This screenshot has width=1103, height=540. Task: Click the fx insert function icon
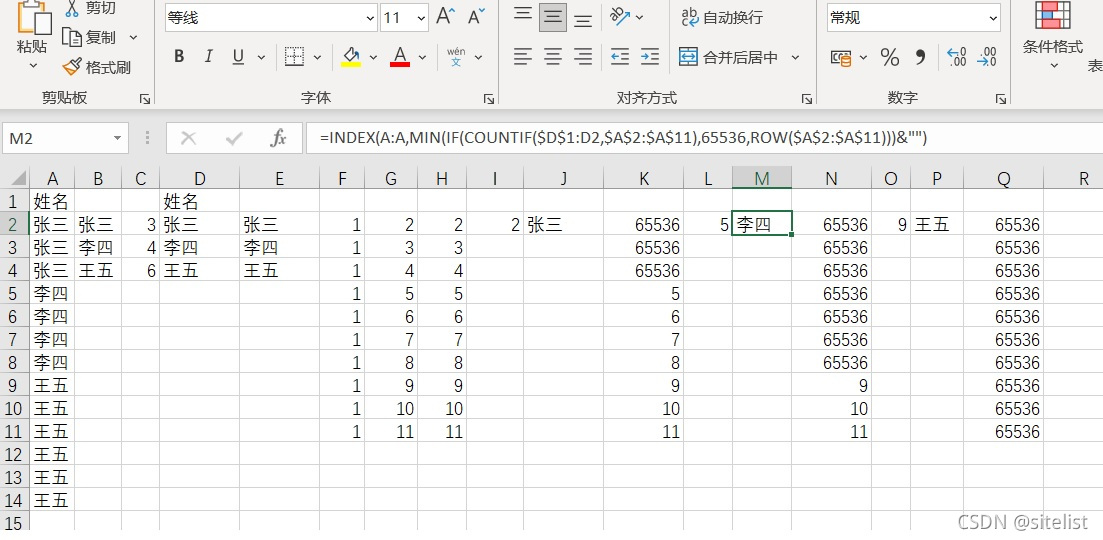[x=278, y=139]
